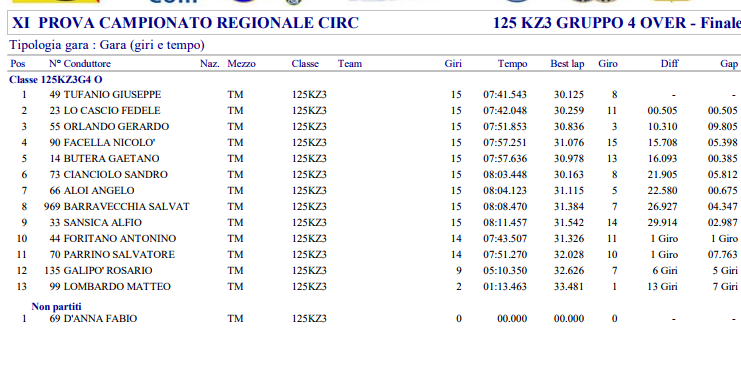The width and height of the screenshot is (741, 370).
Task: Click the Diff value 6 Giri
Action: point(665,271)
